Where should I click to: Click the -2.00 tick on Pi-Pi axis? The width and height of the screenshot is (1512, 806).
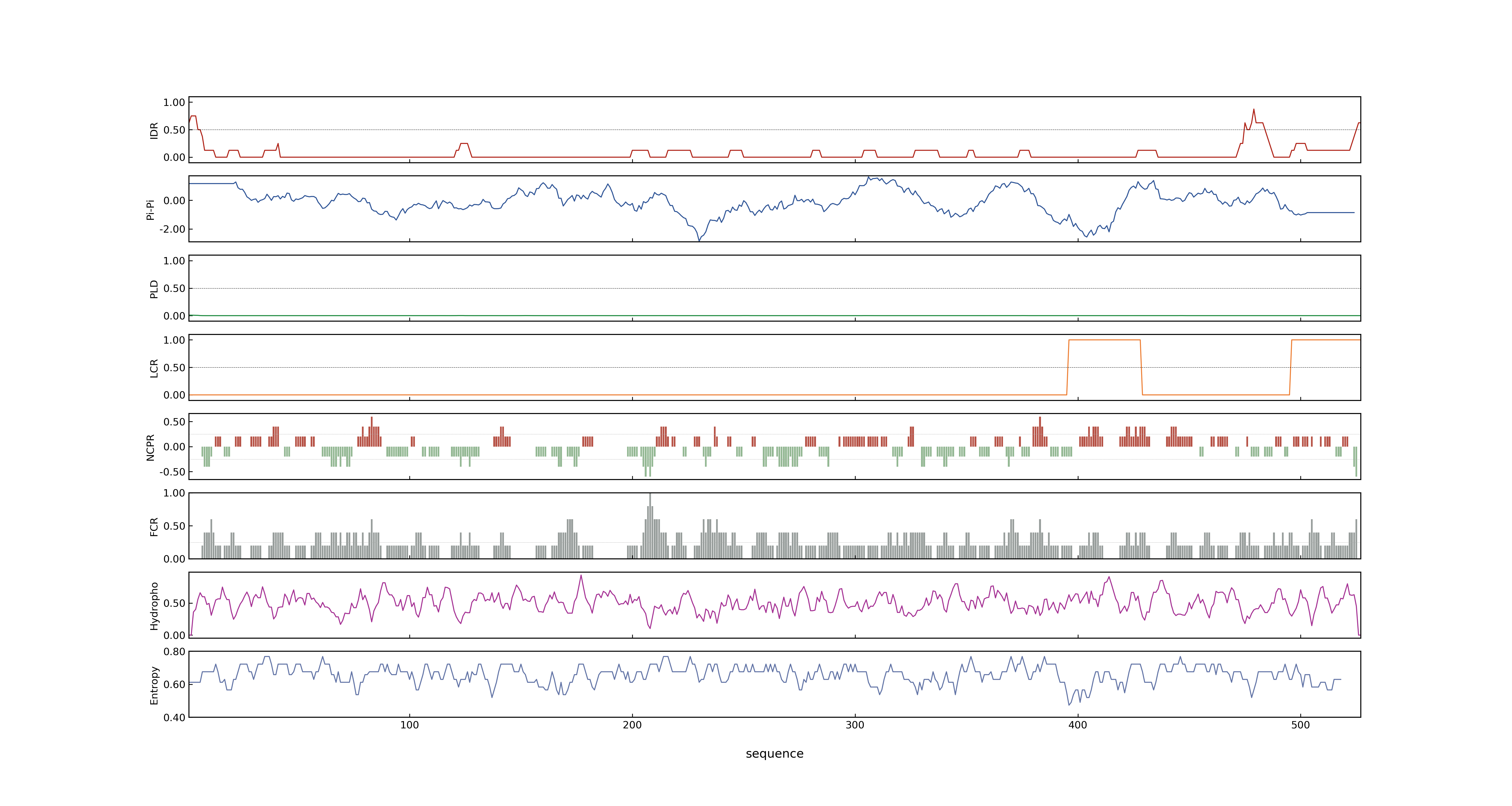[x=172, y=229]
